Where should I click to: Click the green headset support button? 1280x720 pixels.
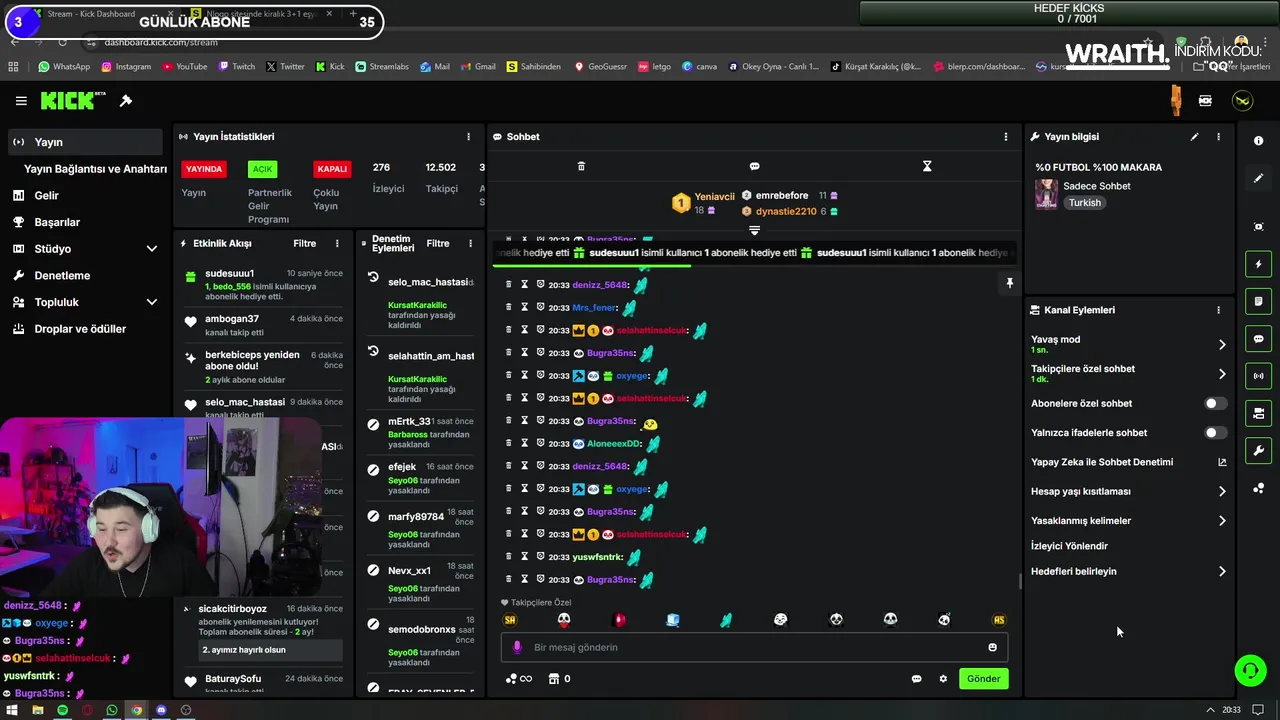pos(1250,670)
